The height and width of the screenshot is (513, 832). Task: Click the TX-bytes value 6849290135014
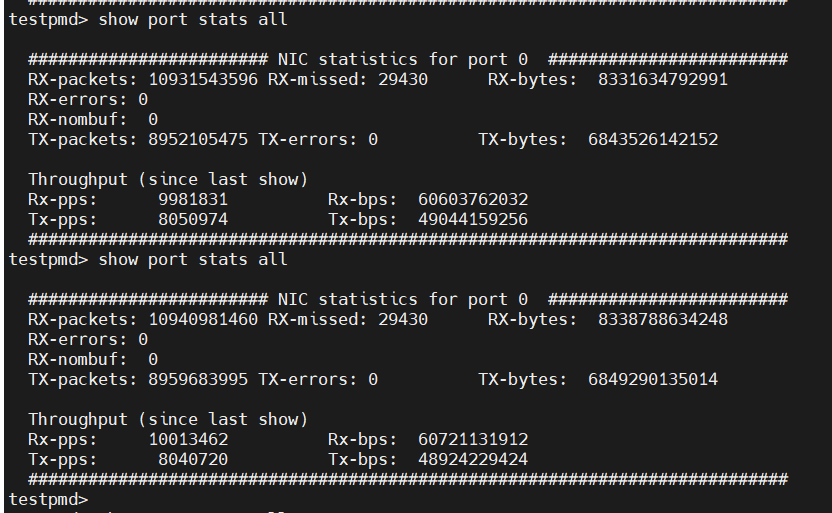(653, 379)
